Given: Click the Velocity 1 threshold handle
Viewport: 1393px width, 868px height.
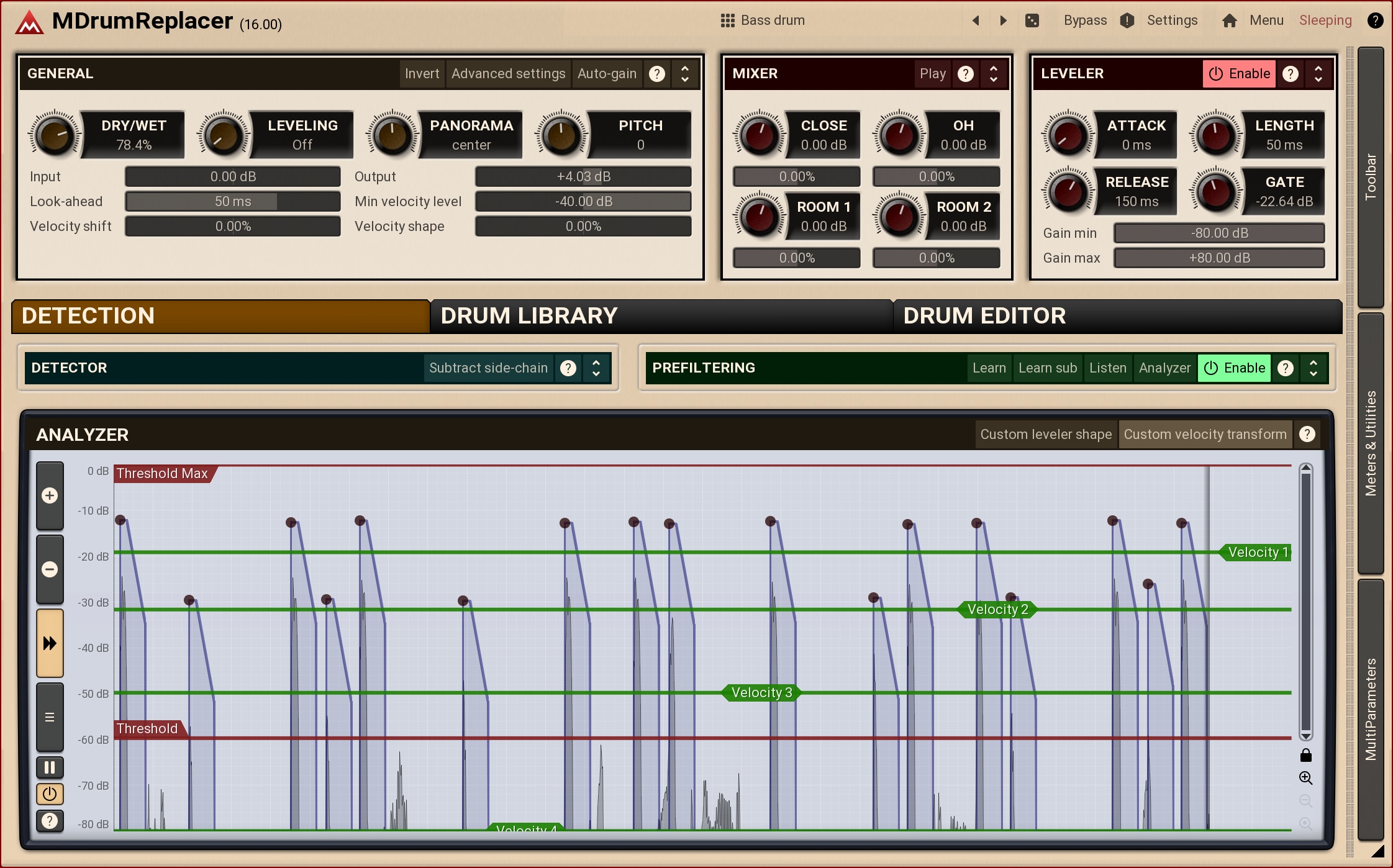Looking at the screenshot, I should (1255, 553).
